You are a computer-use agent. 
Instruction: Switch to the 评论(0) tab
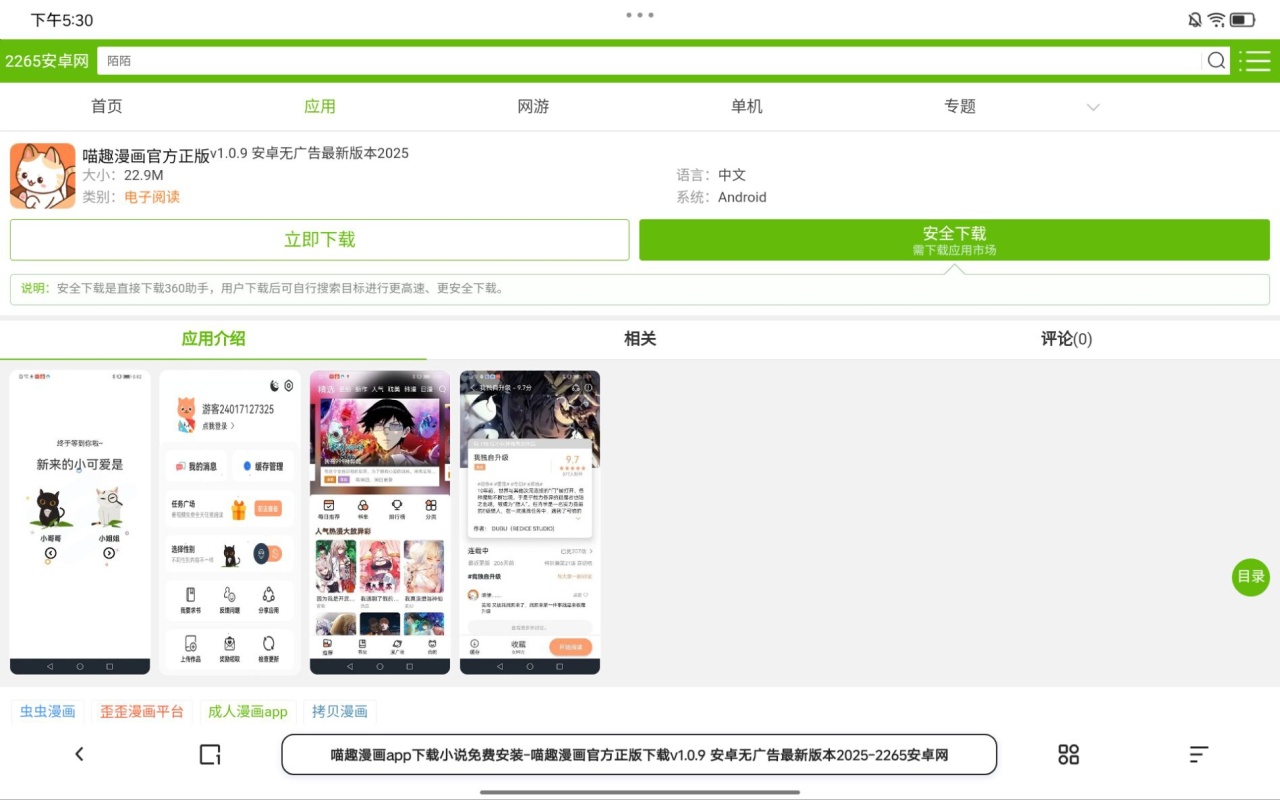[1066, 338]
